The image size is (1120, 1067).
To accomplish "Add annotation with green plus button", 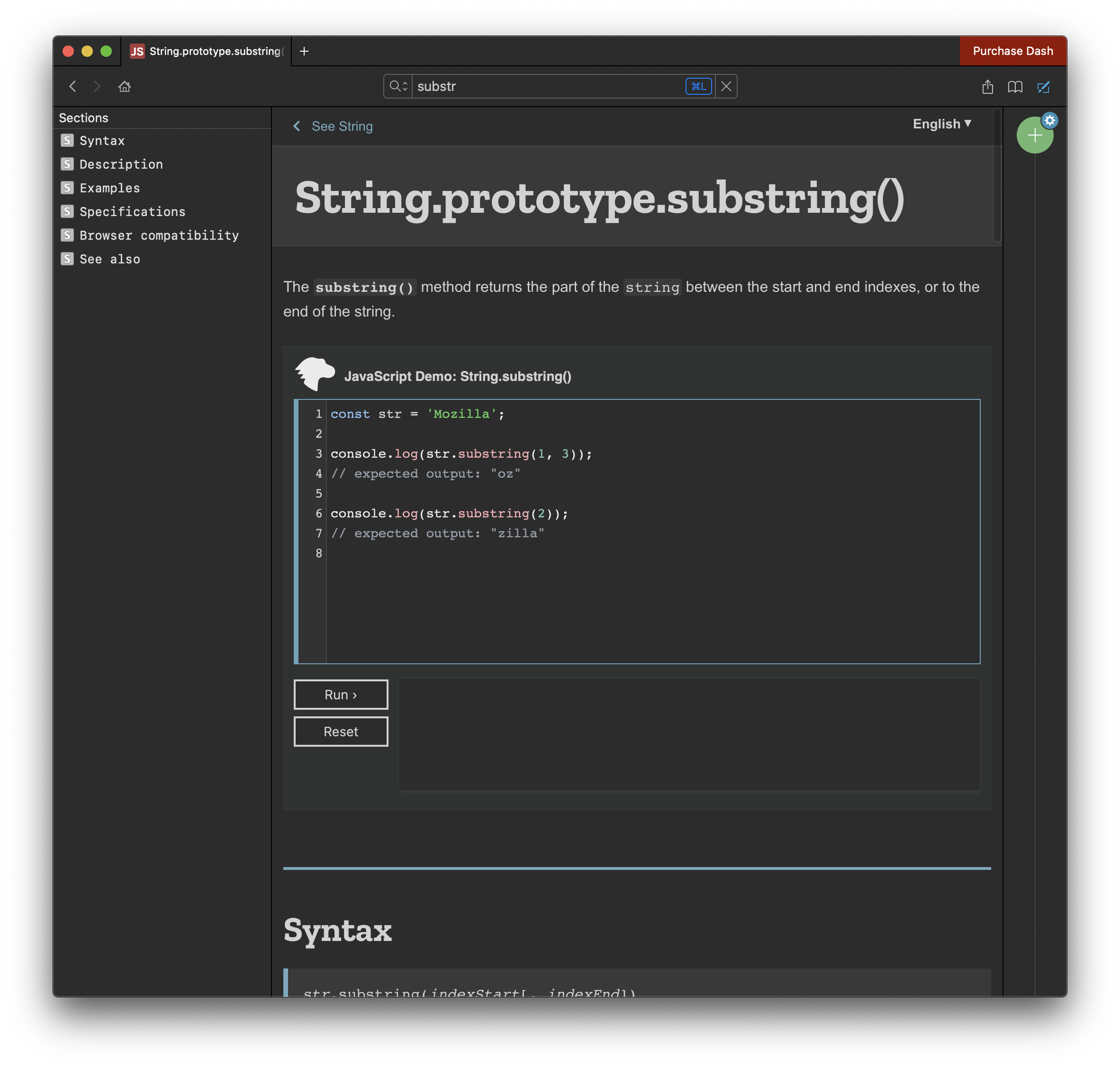I will (x=1034, y=136).
